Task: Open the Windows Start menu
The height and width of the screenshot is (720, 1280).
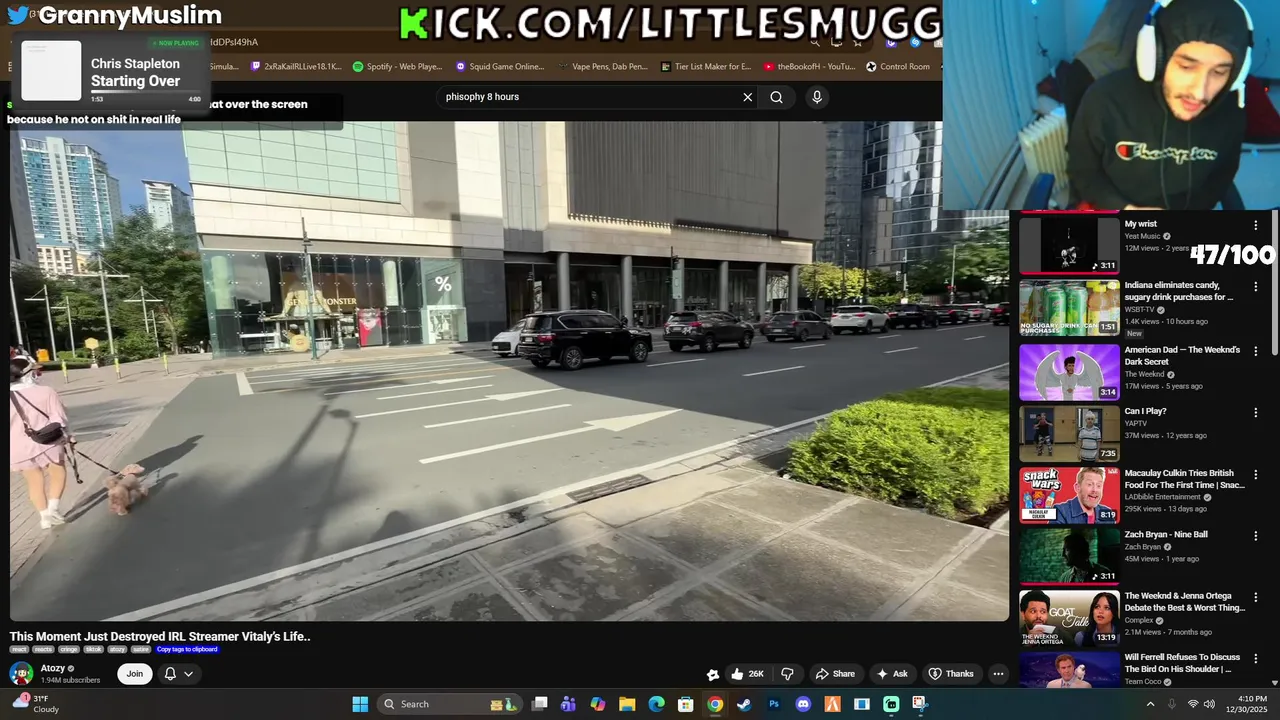Action: tap(360, 704)
